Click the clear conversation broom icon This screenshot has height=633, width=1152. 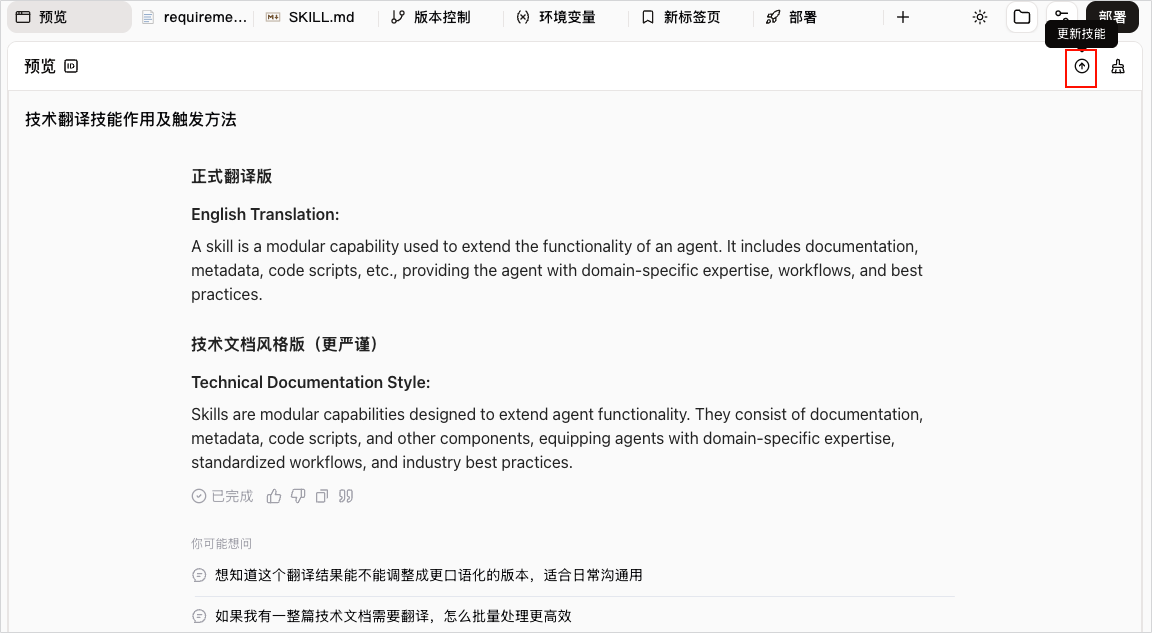click(x=1117, y=67)
